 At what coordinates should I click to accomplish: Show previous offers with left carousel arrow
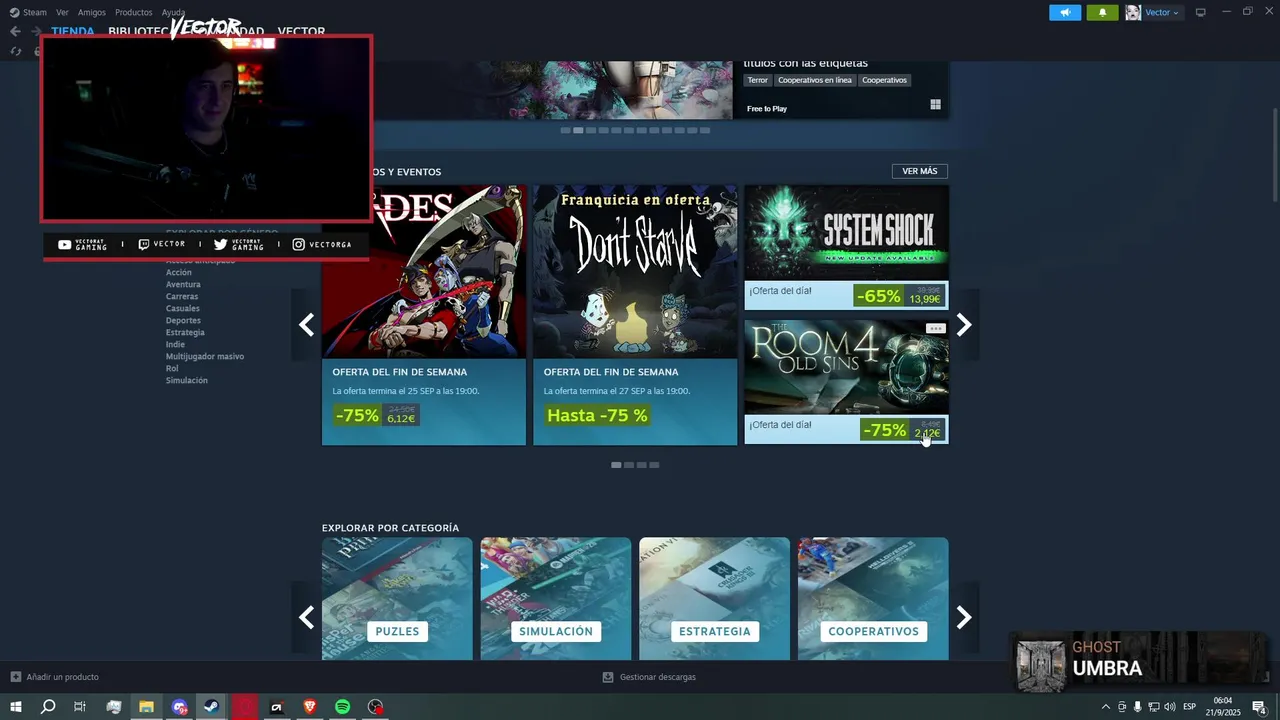coord(306,325)
